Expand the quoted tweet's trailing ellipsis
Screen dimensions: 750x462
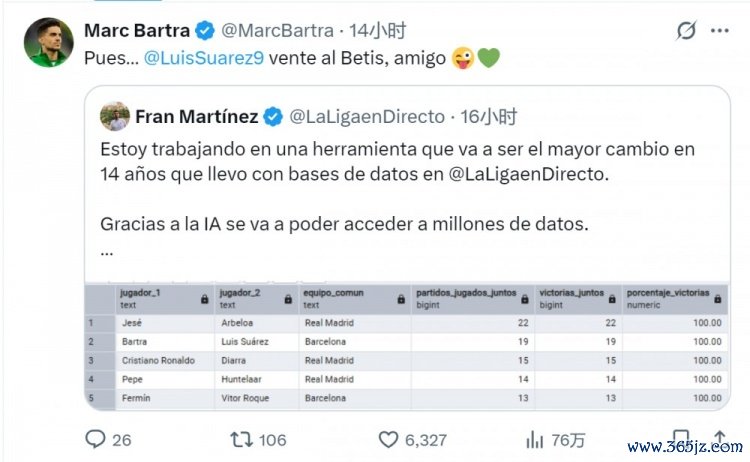tap(107, 251)
